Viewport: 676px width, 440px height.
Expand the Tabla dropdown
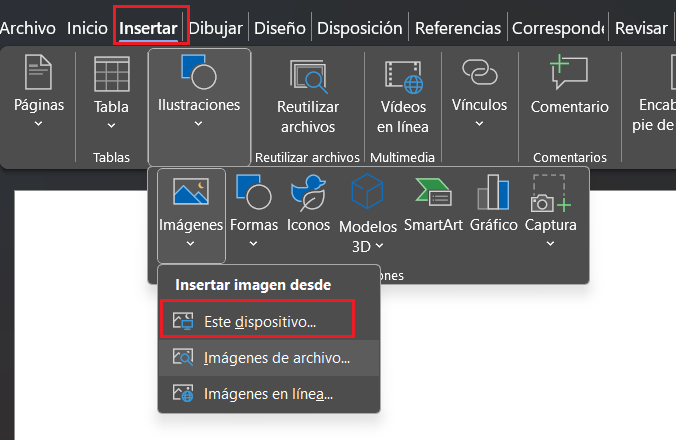pos(111,125)
